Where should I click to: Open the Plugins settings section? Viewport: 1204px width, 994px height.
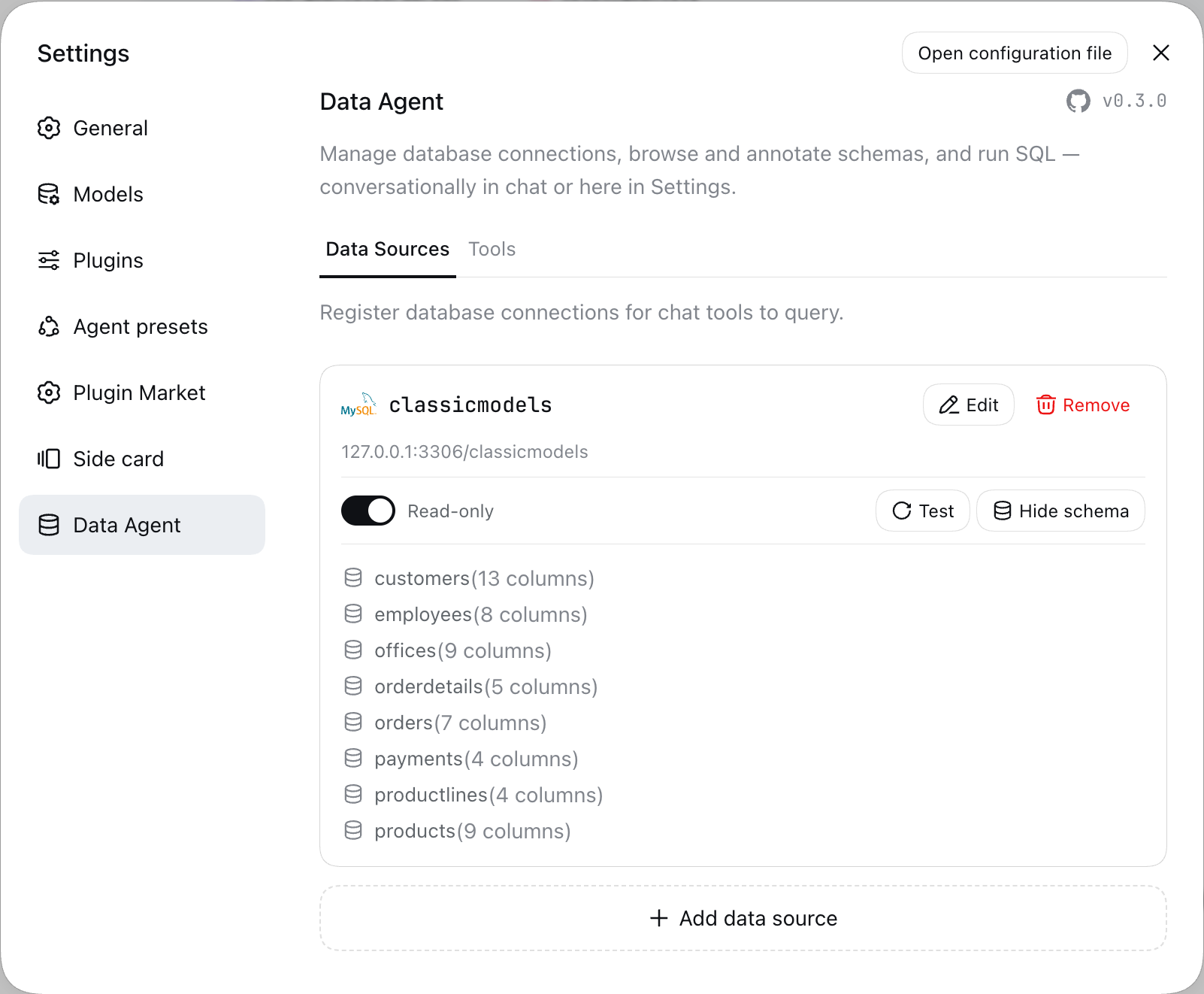pos(142,260)
